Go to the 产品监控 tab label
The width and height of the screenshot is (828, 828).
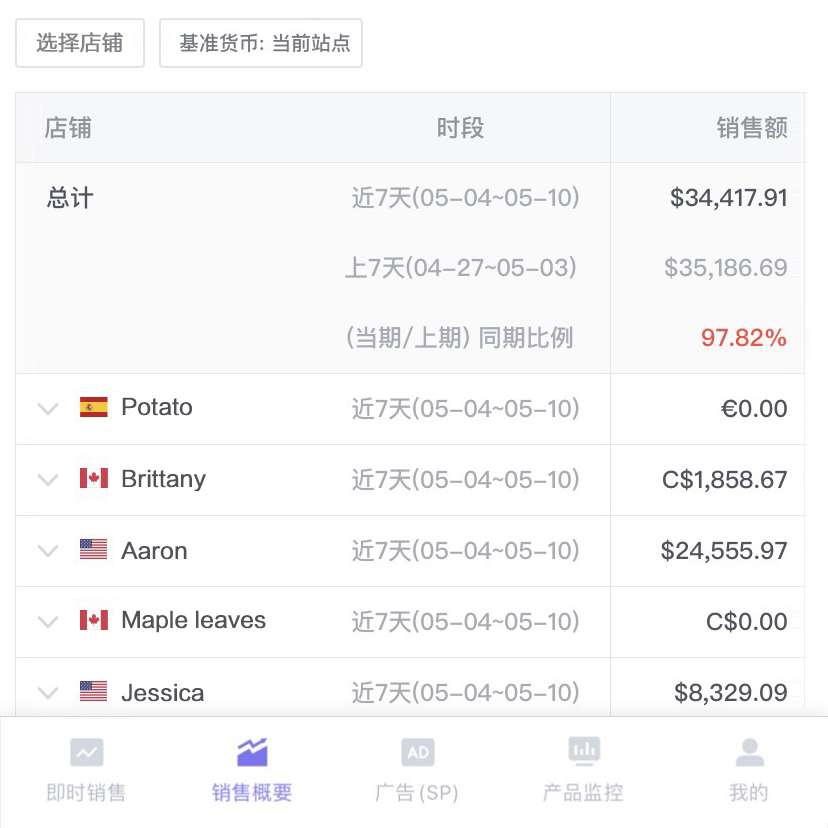583,793
